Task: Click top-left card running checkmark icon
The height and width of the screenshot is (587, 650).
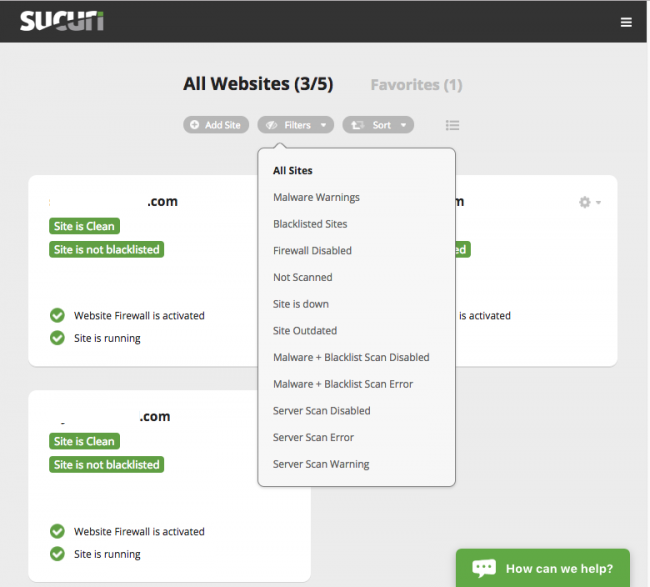Action: coord(57,338)
